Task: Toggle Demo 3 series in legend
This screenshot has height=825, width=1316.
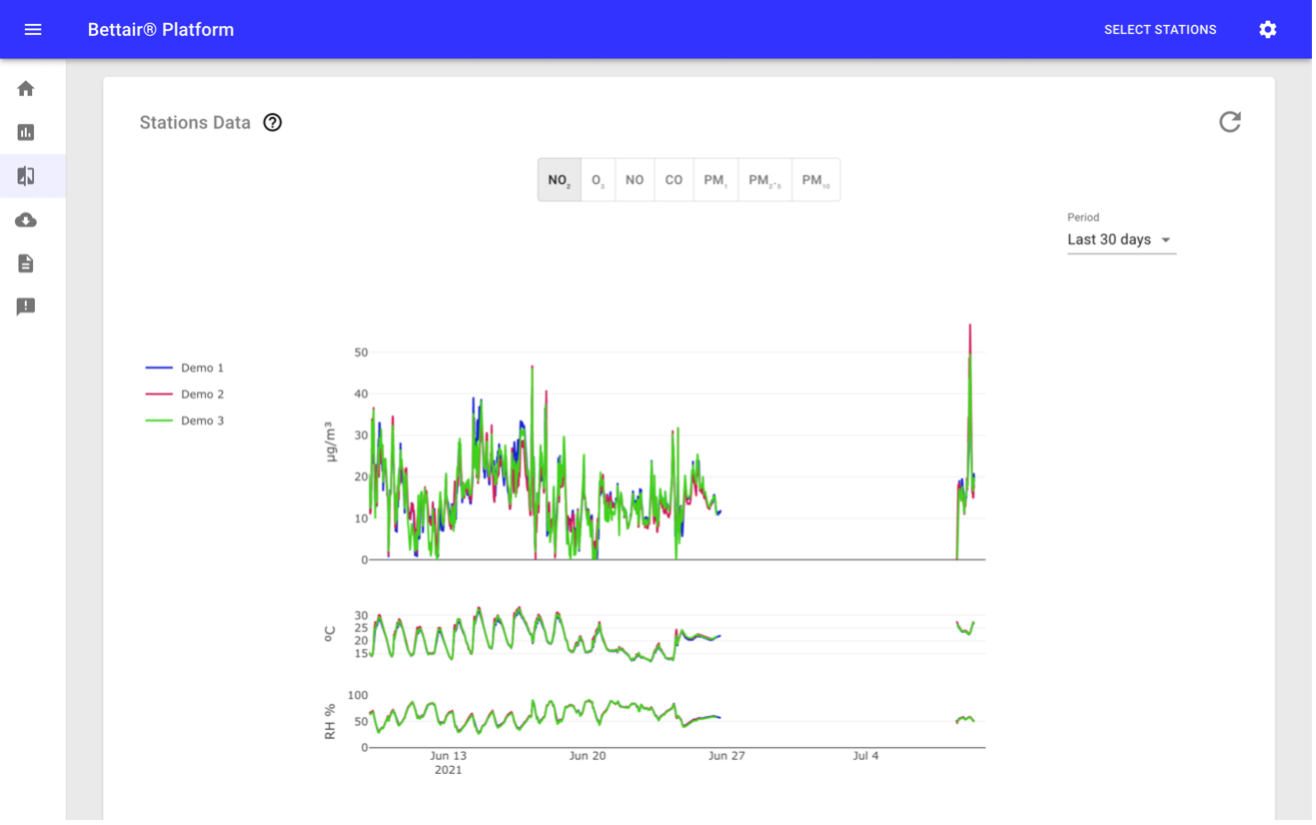Action: tap(185, 421)
